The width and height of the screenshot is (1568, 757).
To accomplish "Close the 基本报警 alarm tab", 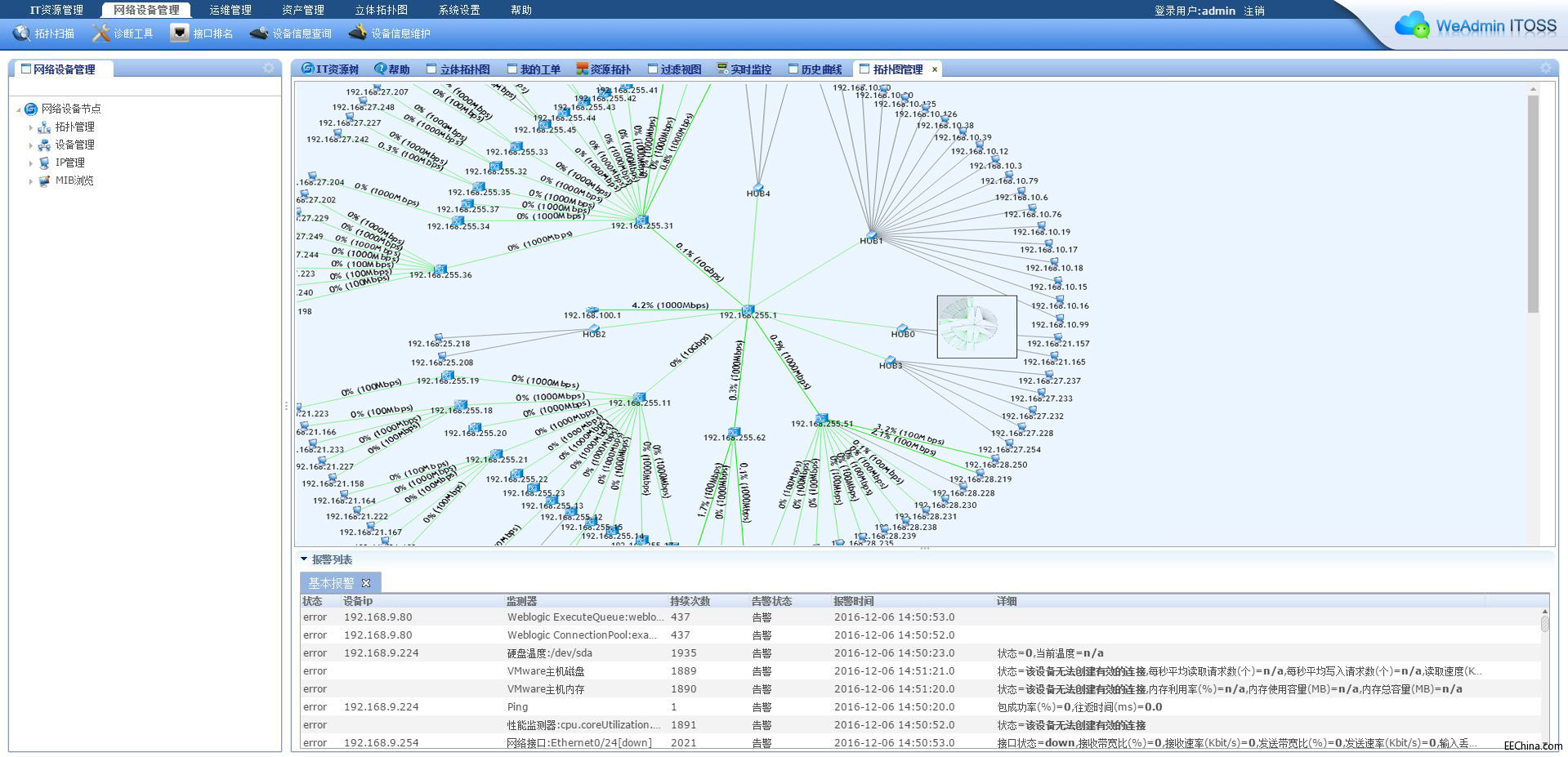I will pyautogui.click(x=366, y=583).
